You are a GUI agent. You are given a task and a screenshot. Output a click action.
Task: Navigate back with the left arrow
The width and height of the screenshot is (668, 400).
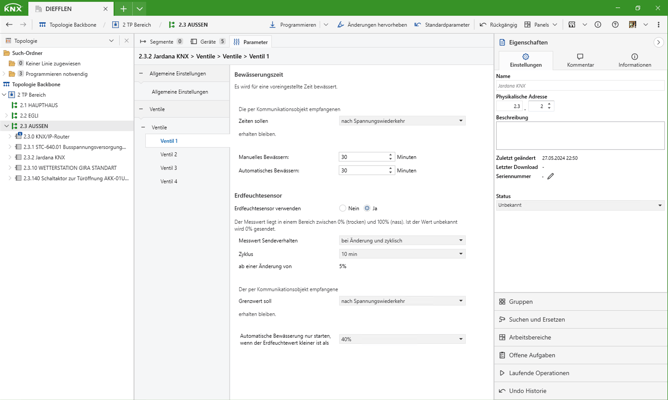coord(10,25)
